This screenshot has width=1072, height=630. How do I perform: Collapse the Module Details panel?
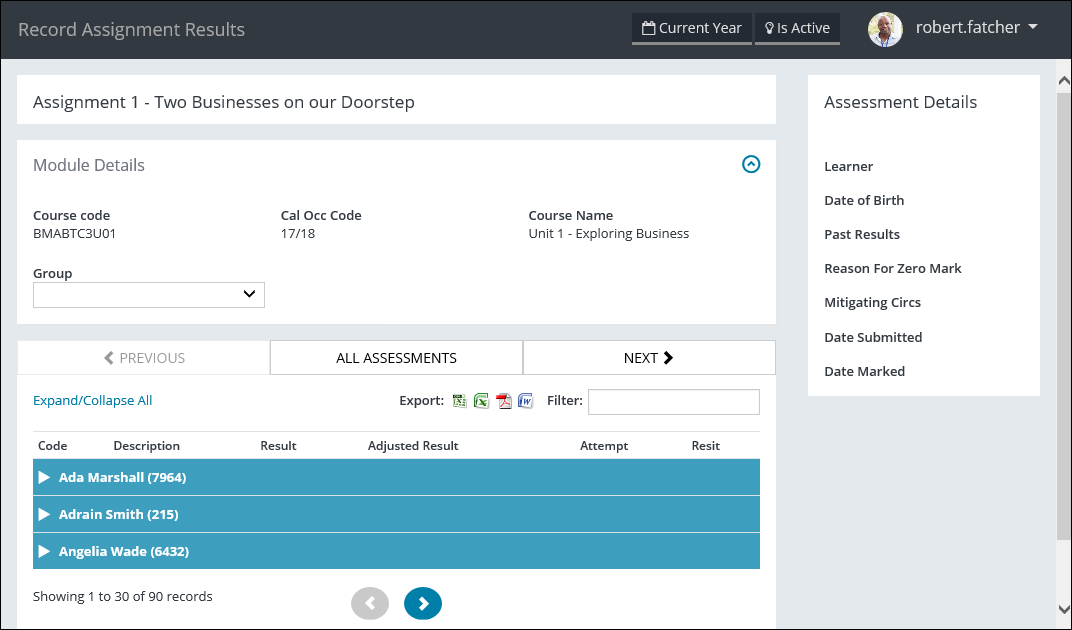click(x=751, y=164)
